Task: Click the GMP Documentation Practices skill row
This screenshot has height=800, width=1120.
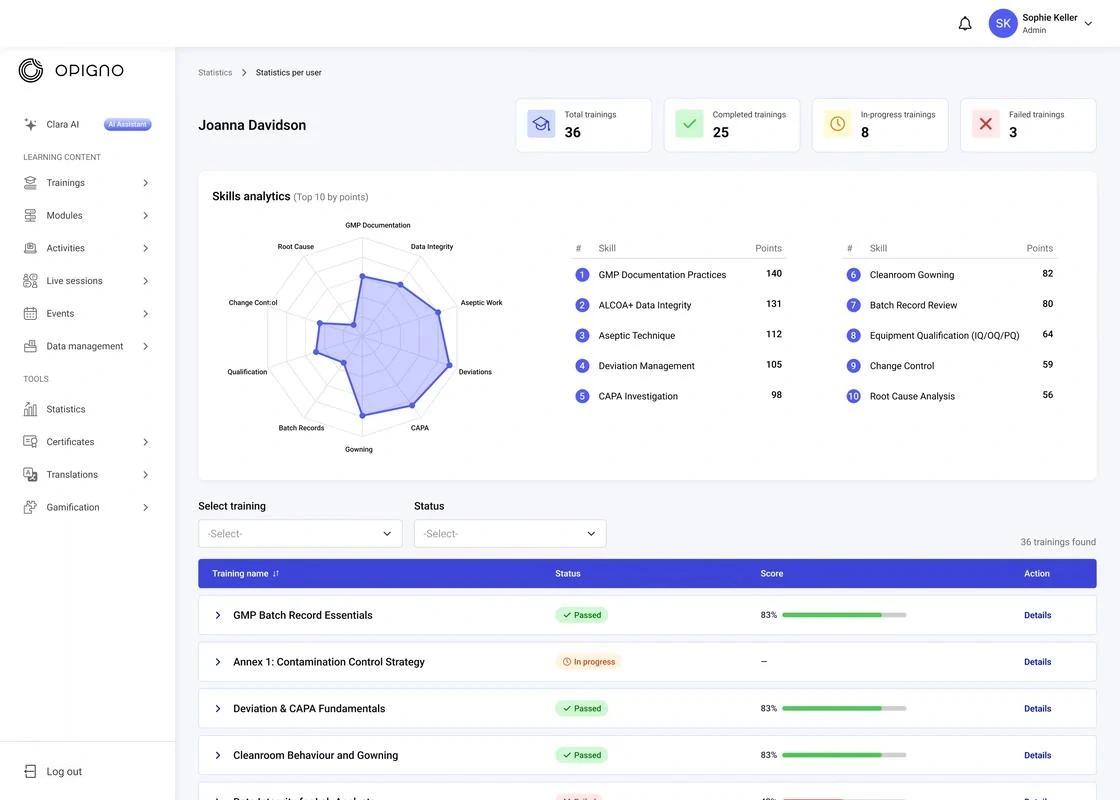Action: tap(679, 274)
